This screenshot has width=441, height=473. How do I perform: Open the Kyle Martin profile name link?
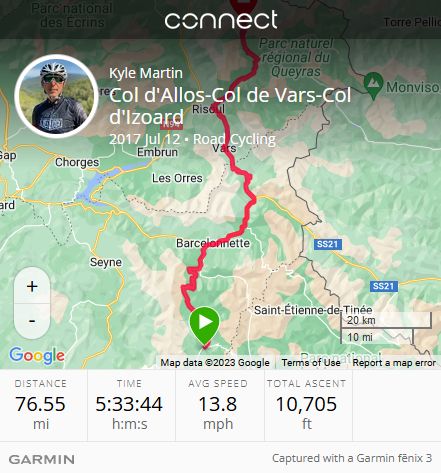pyautogui.click(x=146, y=73)
